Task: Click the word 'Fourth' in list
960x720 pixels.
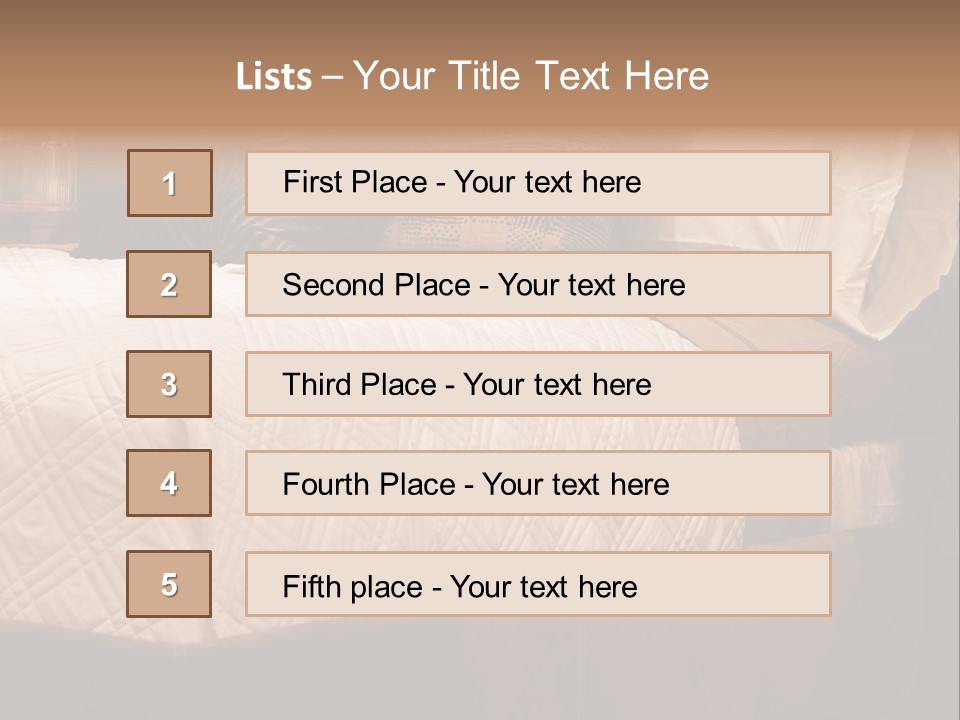Action: click(326, 484)
